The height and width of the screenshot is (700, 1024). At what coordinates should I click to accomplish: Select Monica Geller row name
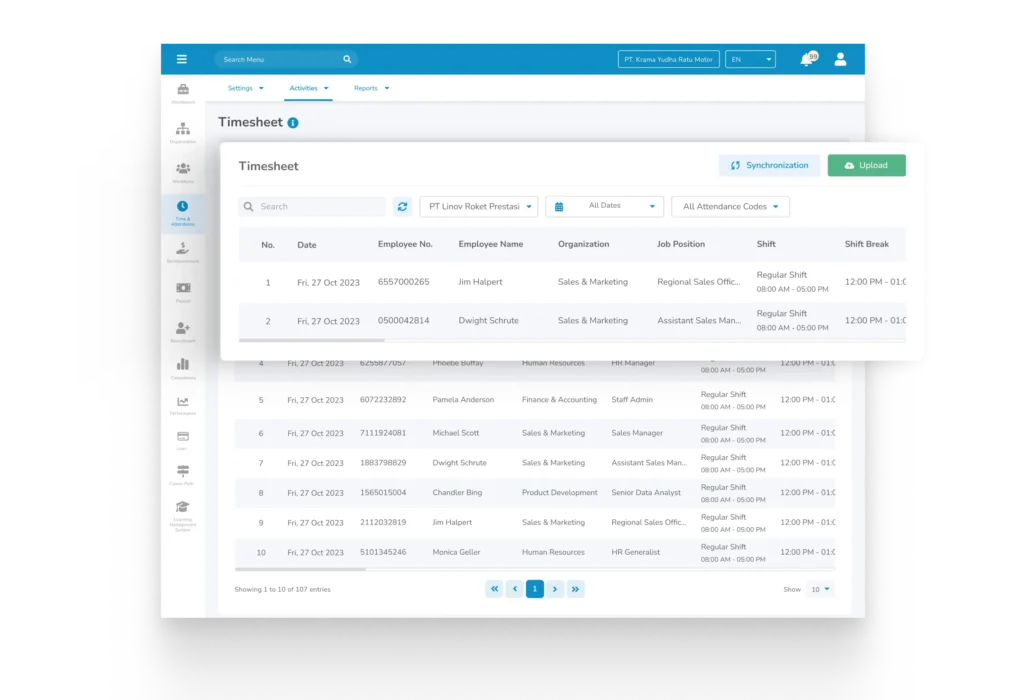[456, 552]
